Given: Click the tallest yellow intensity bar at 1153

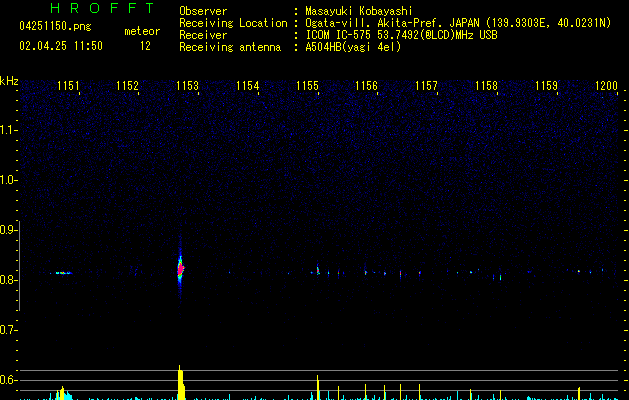Looking at the screenshot, I should [x=181, y=382].
